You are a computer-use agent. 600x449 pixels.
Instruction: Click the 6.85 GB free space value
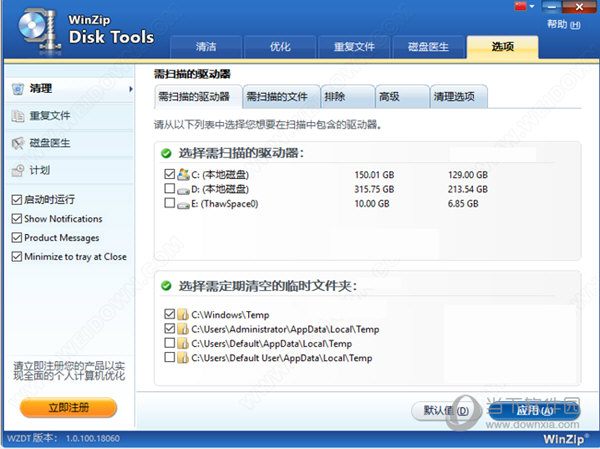[463, 204]
